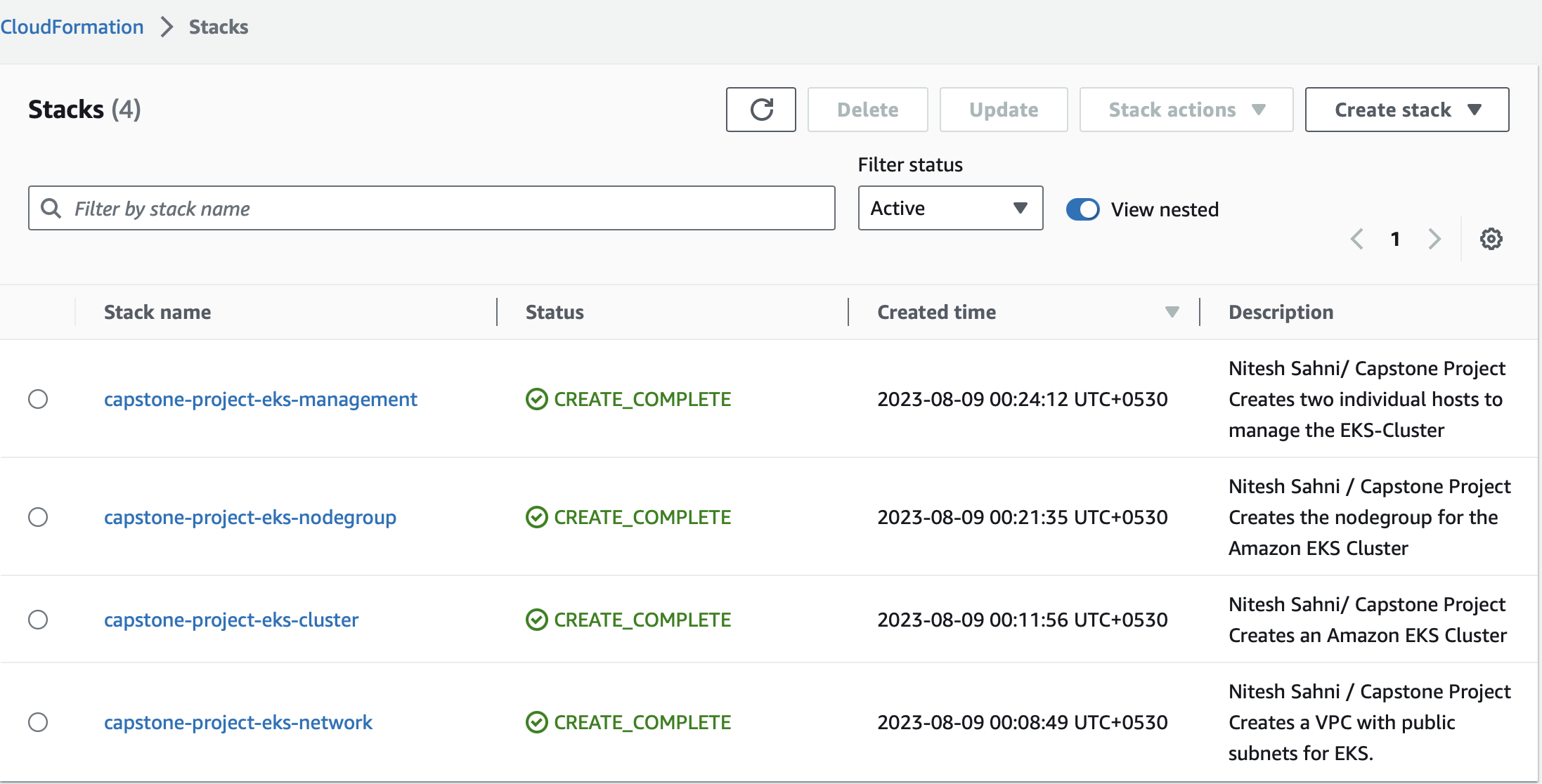Screen dimensions: 1542x784
Task: Click the Delete button
Action: click(x=867, y=108)
